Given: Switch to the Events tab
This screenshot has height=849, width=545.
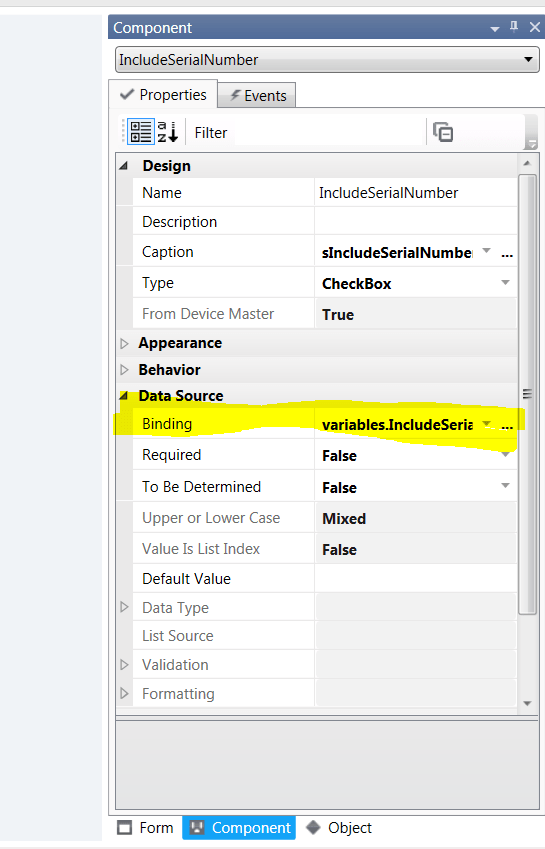Looking at the screenshot, I should [x=257, y=95].
